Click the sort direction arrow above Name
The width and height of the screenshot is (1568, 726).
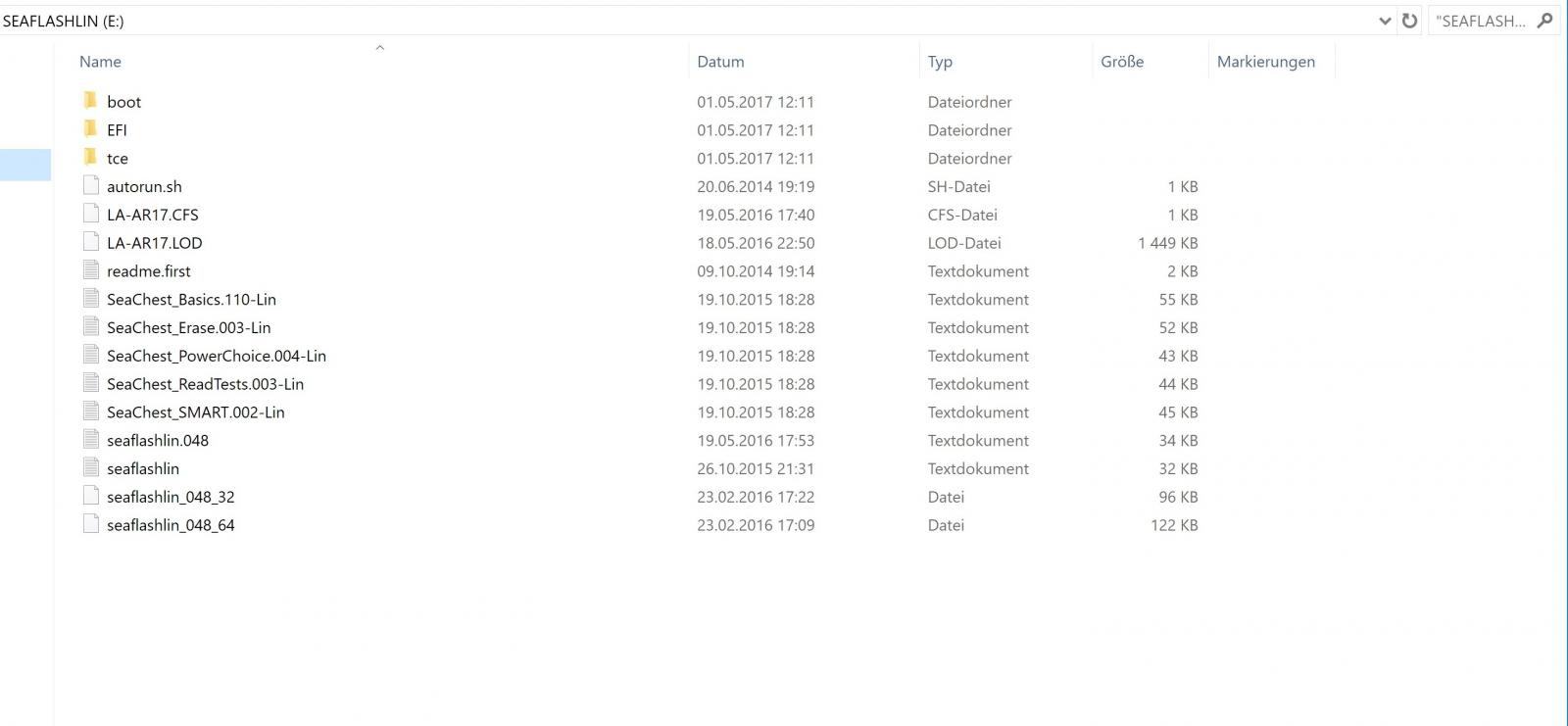click(380, 47)
